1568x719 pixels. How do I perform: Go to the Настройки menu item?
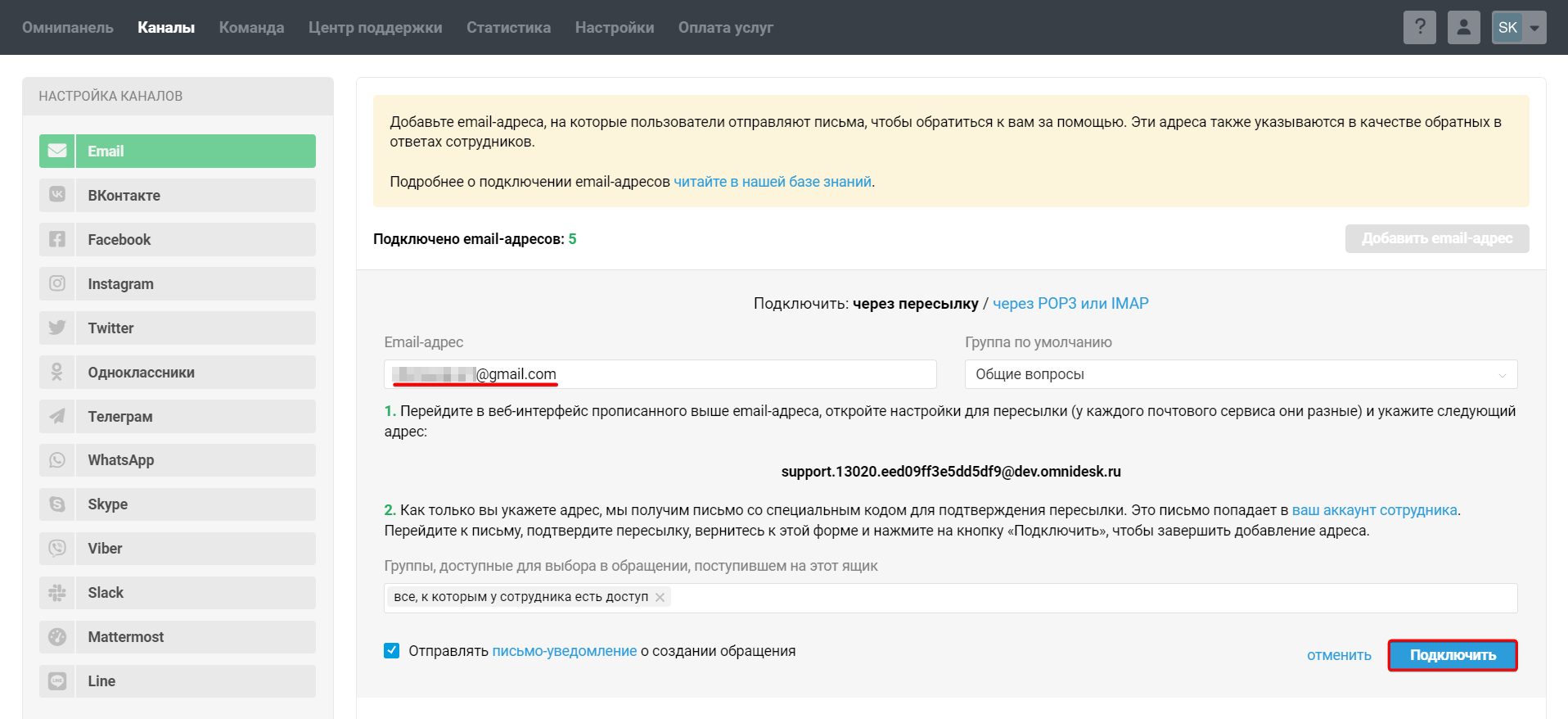tap(615, 28)
